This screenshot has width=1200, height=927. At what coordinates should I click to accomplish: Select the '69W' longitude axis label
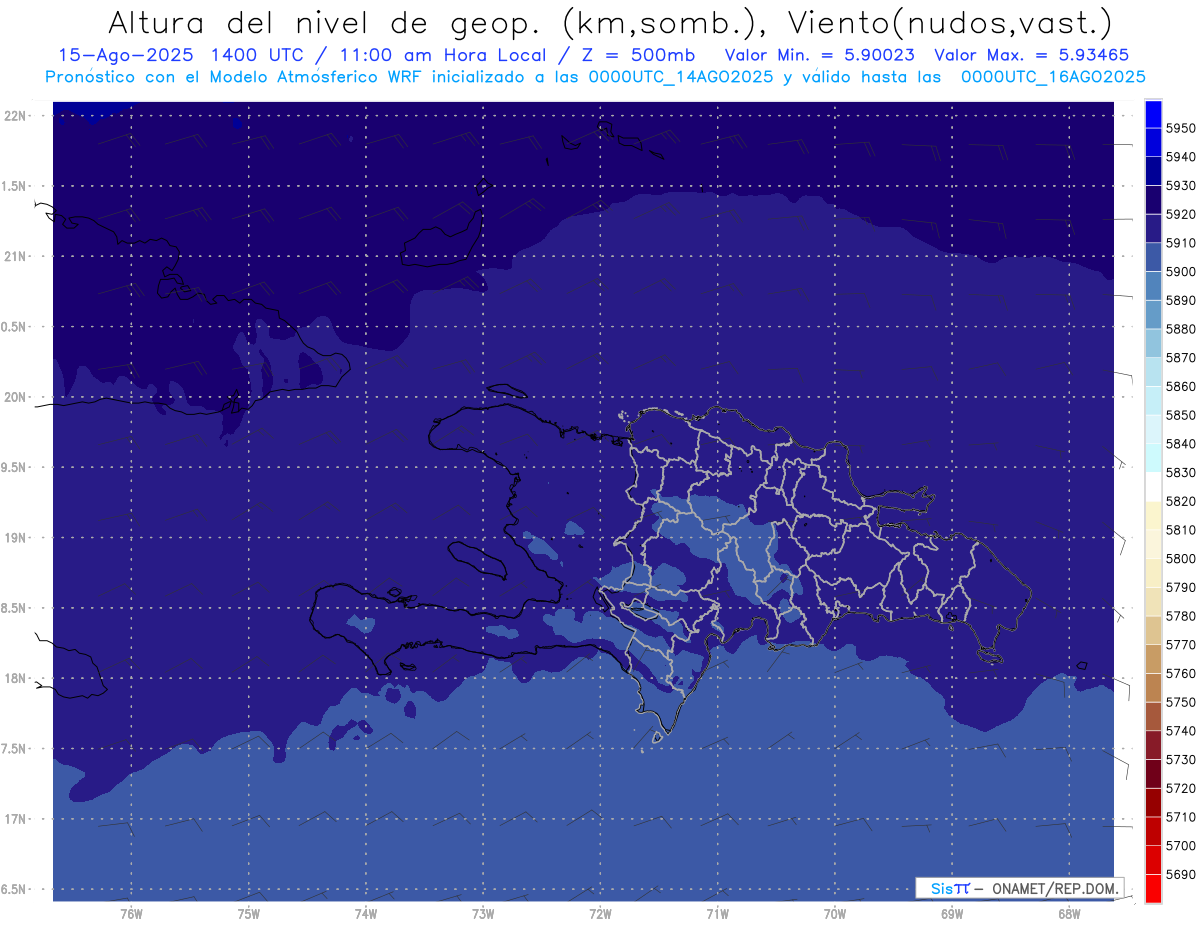coord(952,914)
